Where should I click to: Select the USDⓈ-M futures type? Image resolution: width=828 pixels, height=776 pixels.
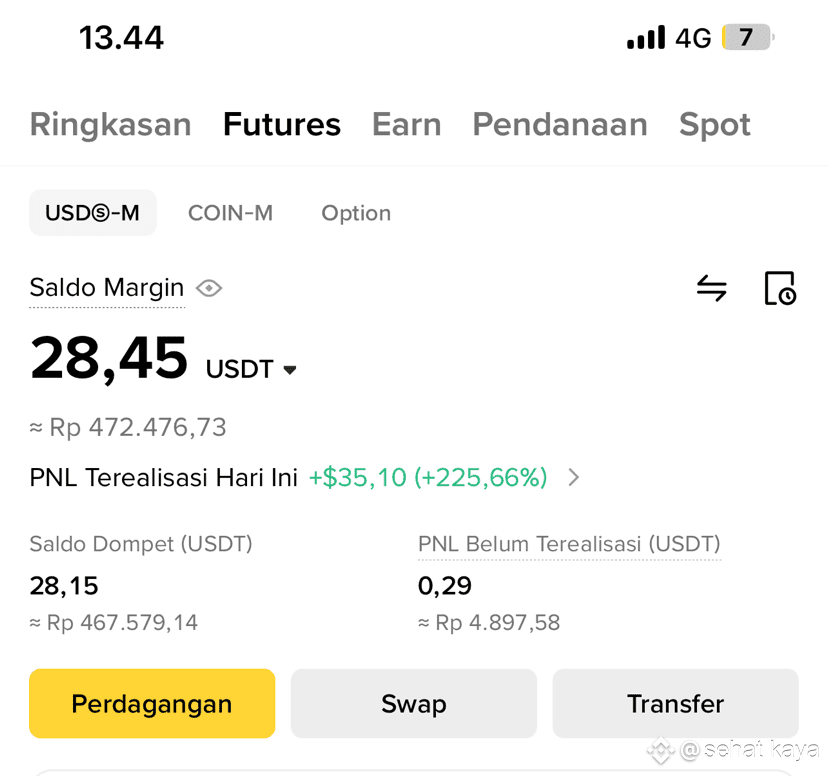coord(93,213)
